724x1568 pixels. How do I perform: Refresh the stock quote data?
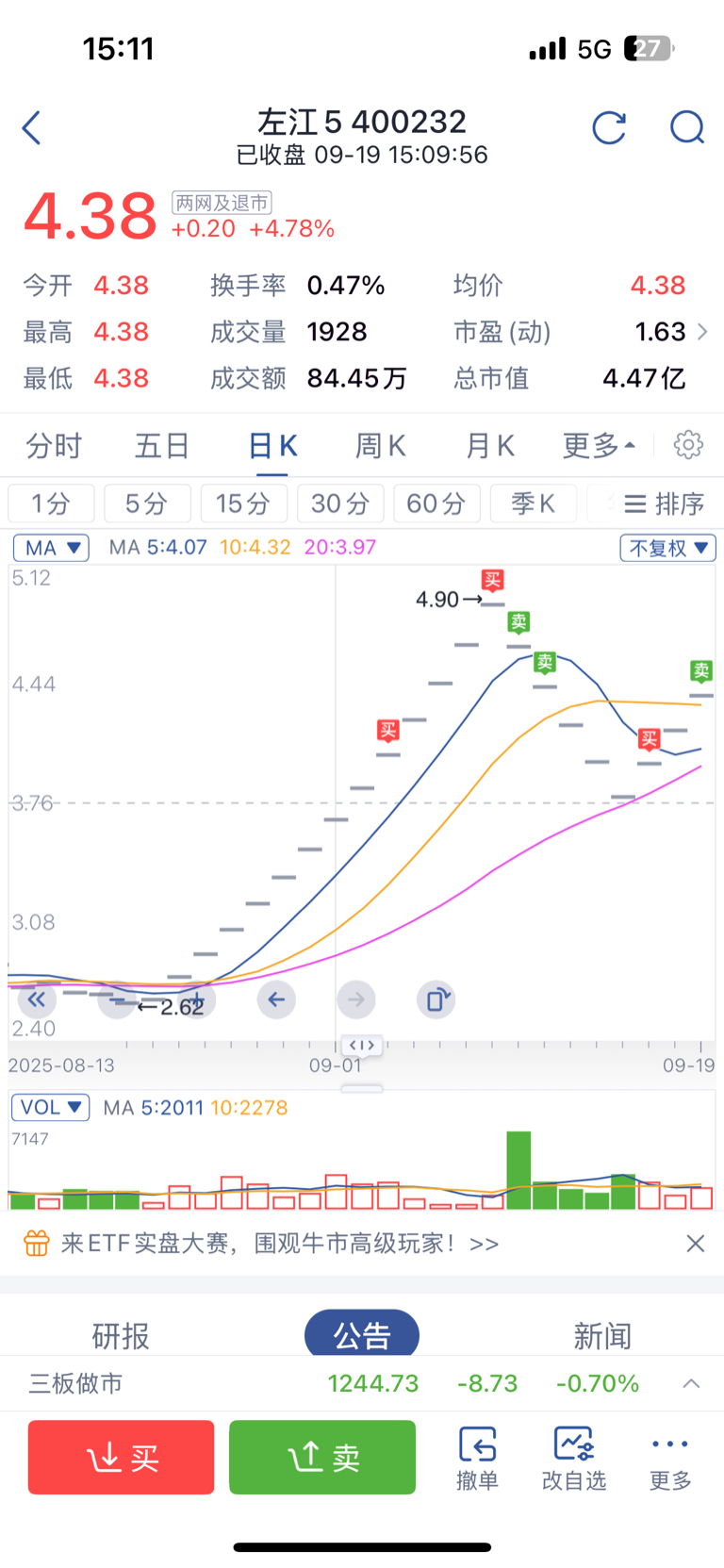pos(609,127)
